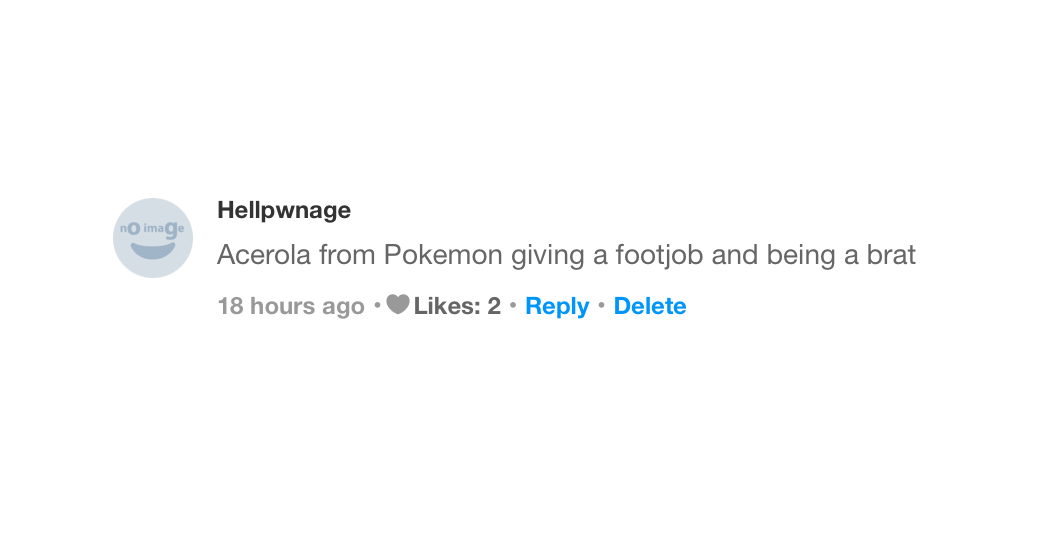The image size is (1040, 540).
Task: Toggle the like heart on this comment
Action: click(x=398, y=304)
